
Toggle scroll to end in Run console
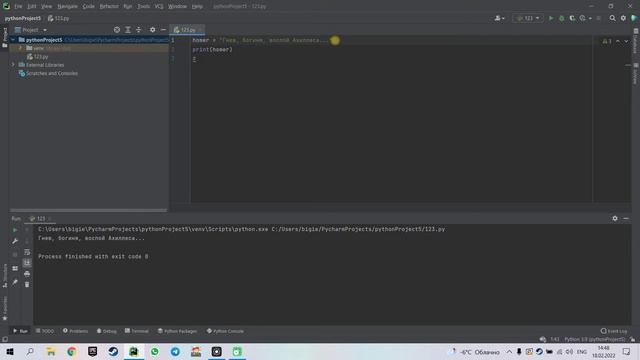(x=27, y=262)
